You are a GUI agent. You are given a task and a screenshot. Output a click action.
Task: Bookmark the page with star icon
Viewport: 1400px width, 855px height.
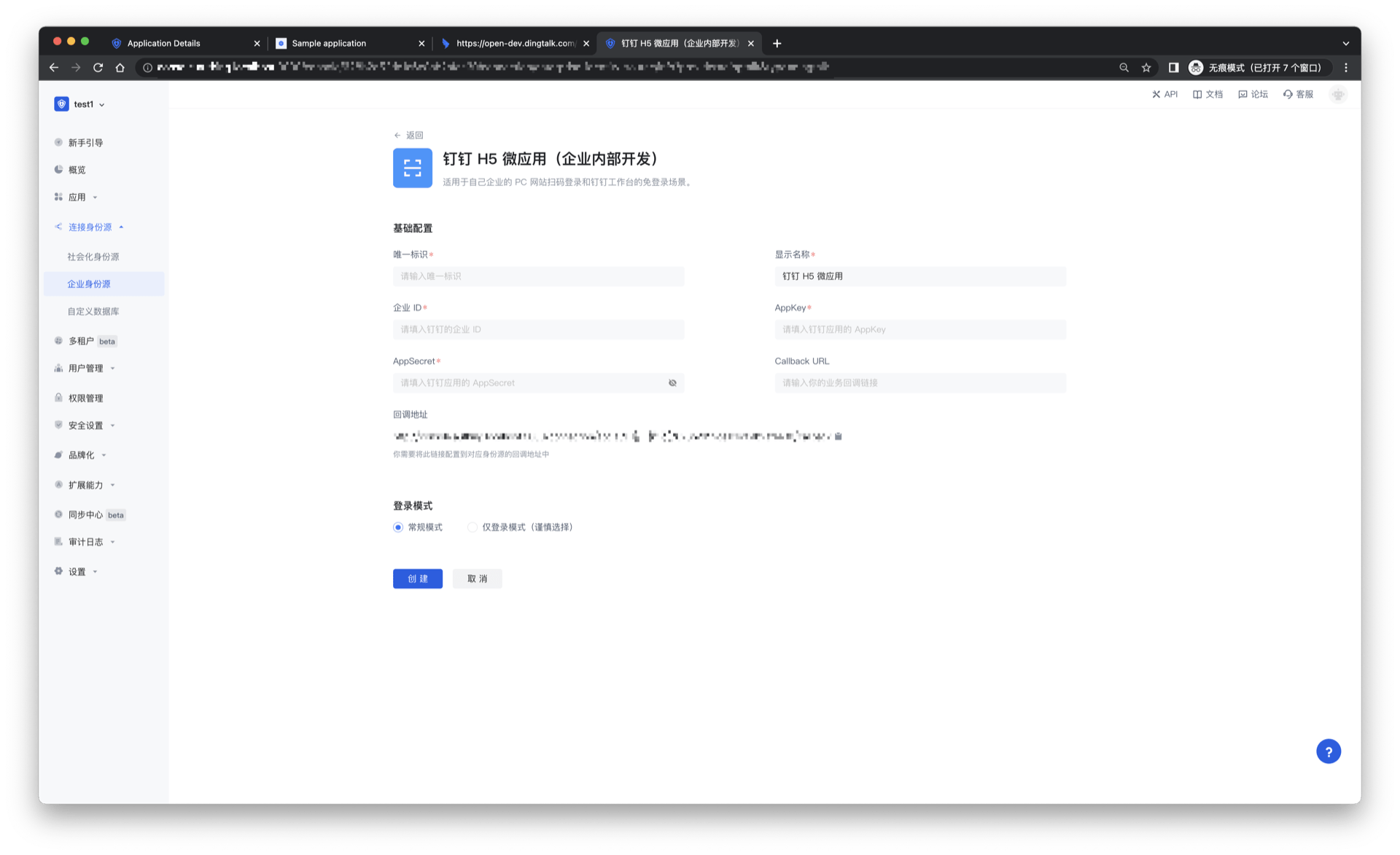[x=1146, y=68]
